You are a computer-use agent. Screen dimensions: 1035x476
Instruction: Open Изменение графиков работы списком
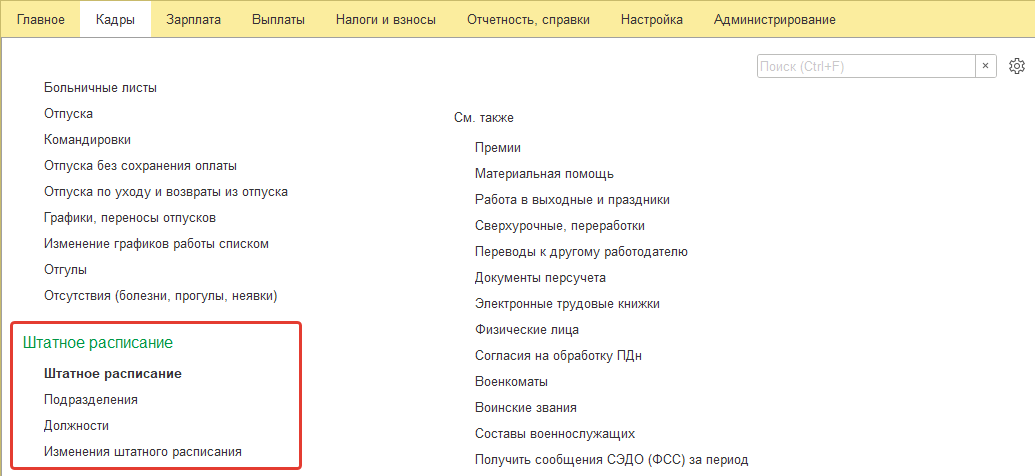pos(156,244)
